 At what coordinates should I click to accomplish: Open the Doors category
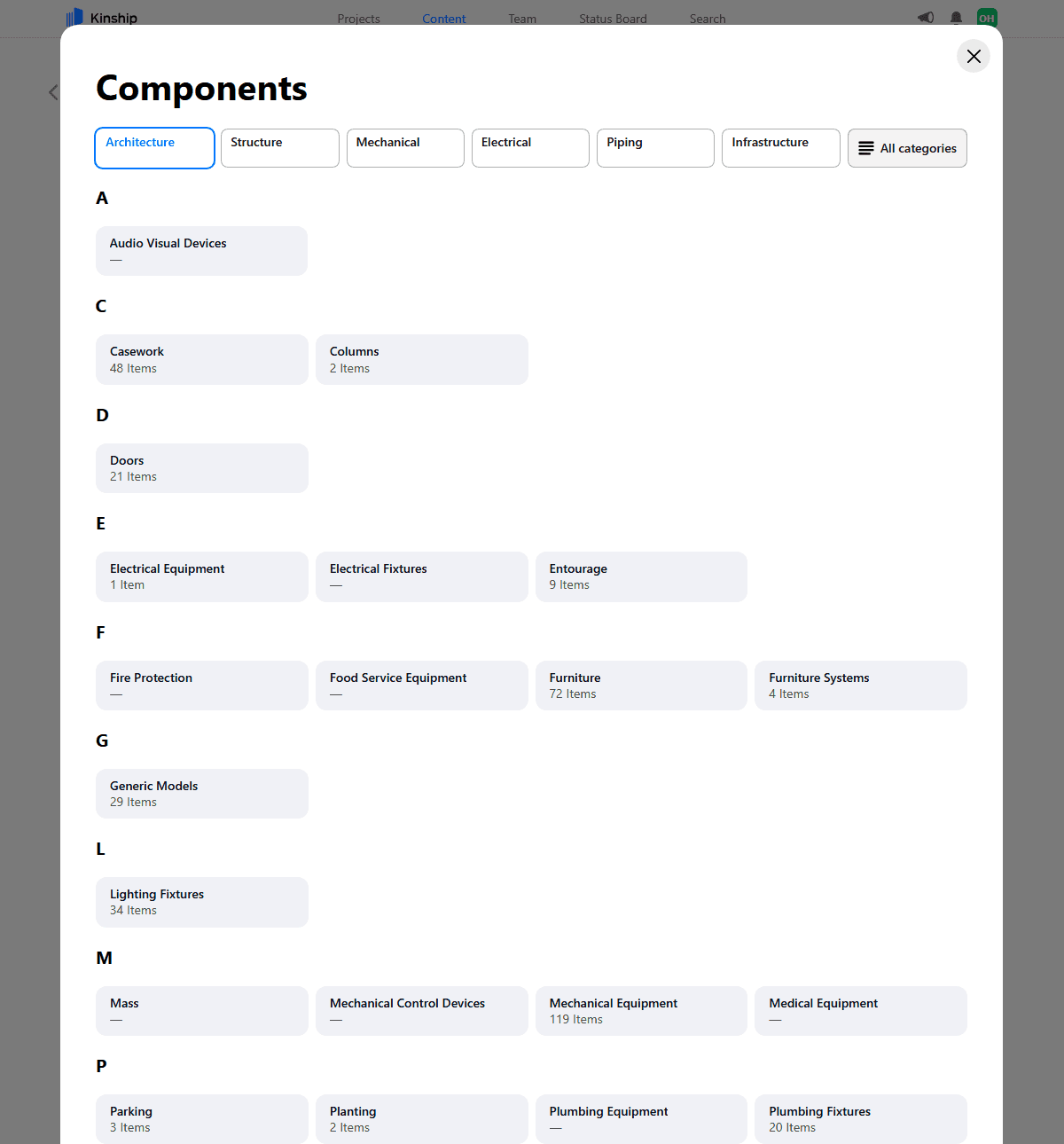click(x=201, y=467)
